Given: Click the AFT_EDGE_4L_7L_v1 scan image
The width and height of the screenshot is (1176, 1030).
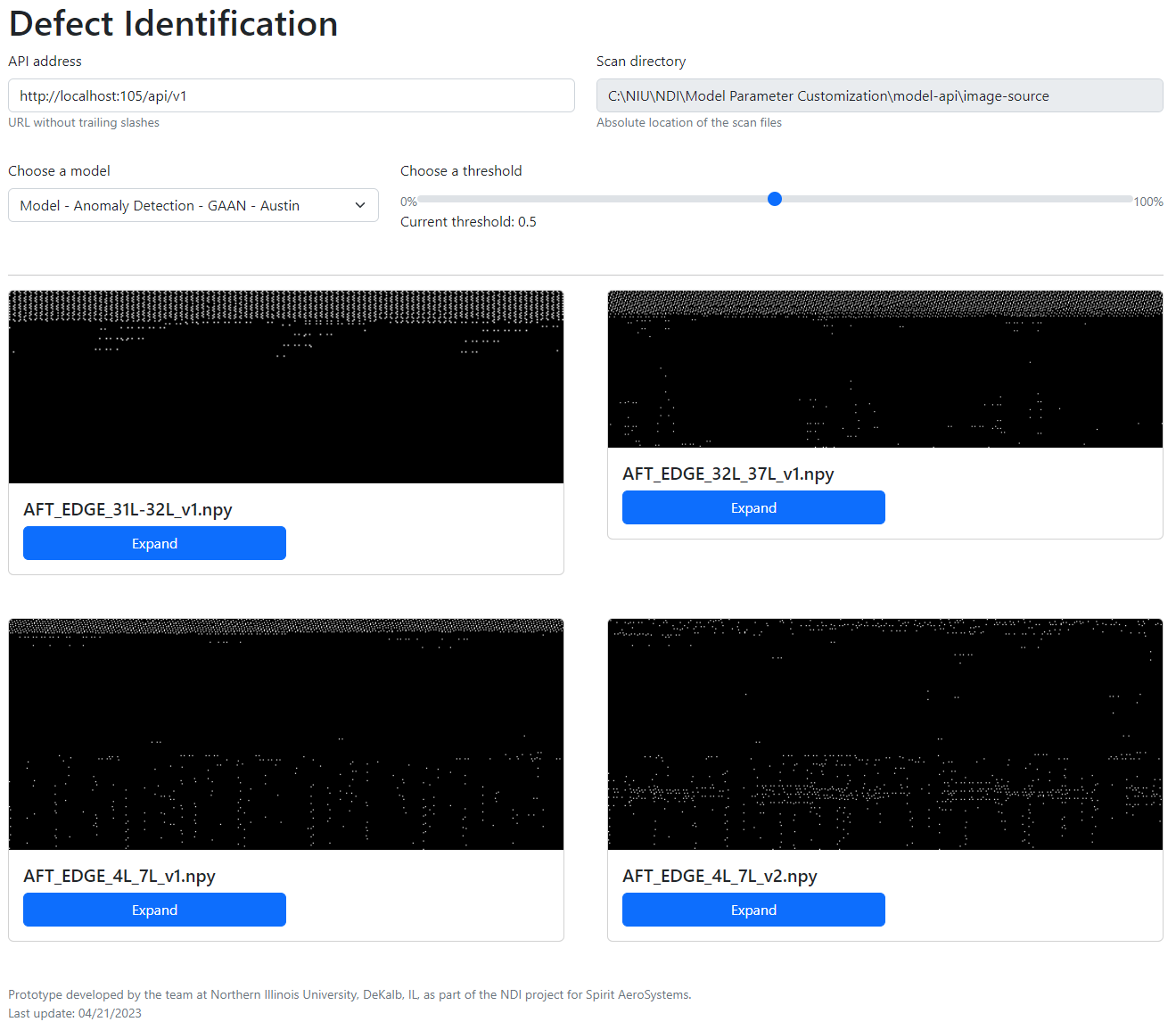Looking at the screenshot, I should pos(286,734).
